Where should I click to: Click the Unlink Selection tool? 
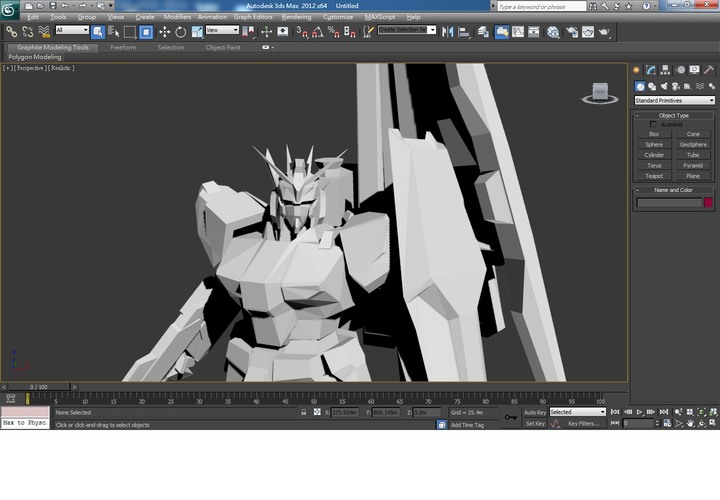coord(28,32)
